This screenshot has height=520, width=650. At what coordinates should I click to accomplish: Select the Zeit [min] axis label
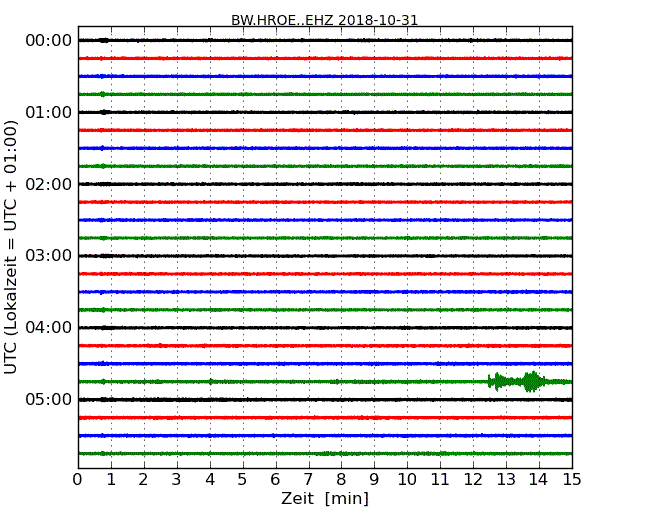tap(325, 498)
